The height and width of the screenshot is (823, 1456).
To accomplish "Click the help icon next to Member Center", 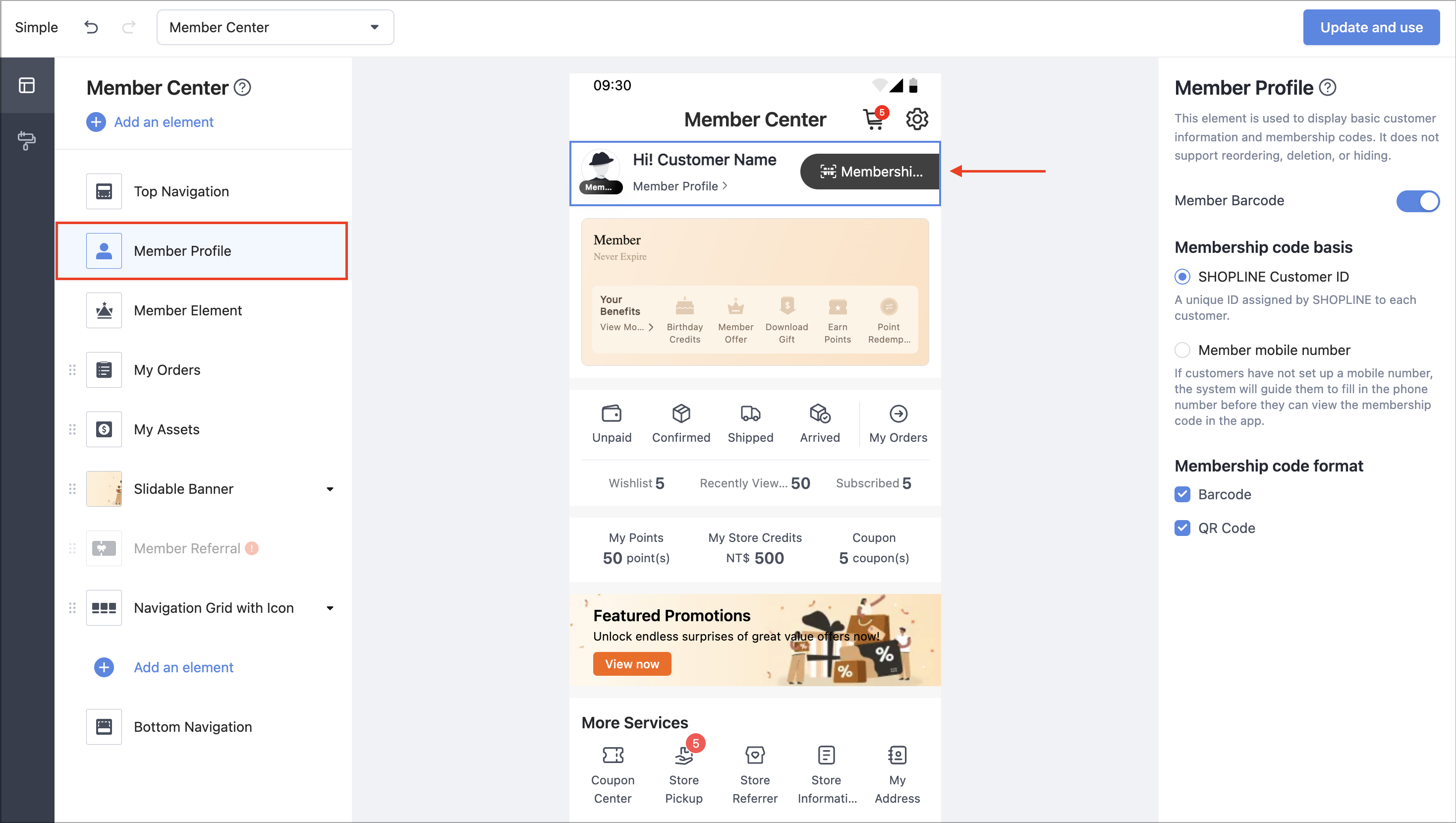I will coord(242,88).
